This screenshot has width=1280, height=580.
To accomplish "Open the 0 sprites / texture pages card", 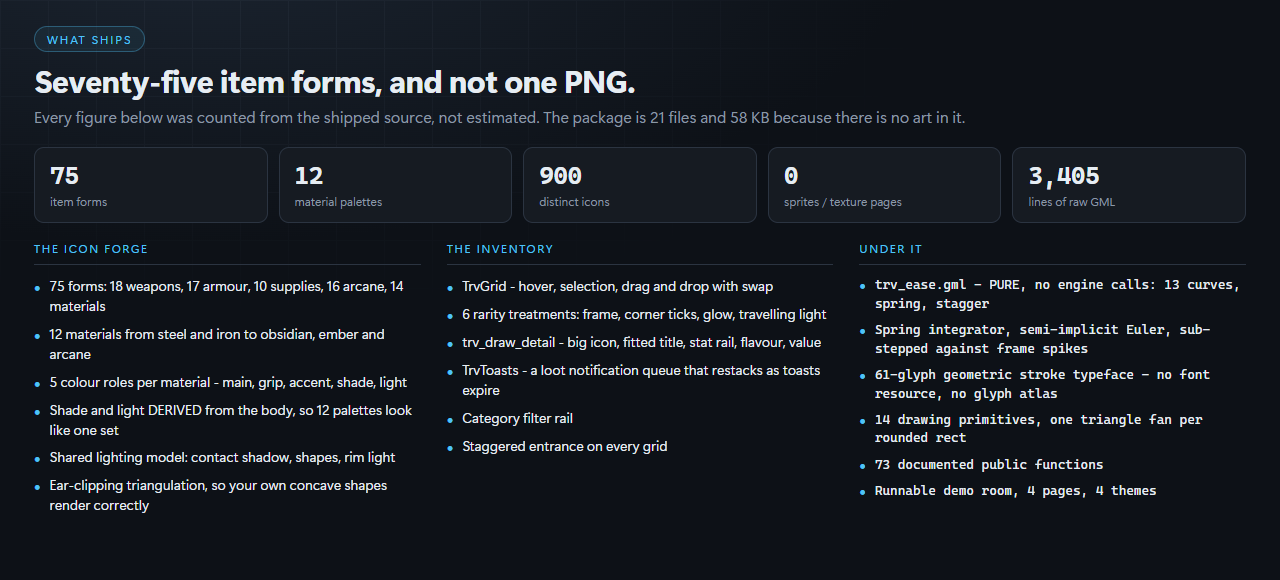I will (x=884, y=185).
